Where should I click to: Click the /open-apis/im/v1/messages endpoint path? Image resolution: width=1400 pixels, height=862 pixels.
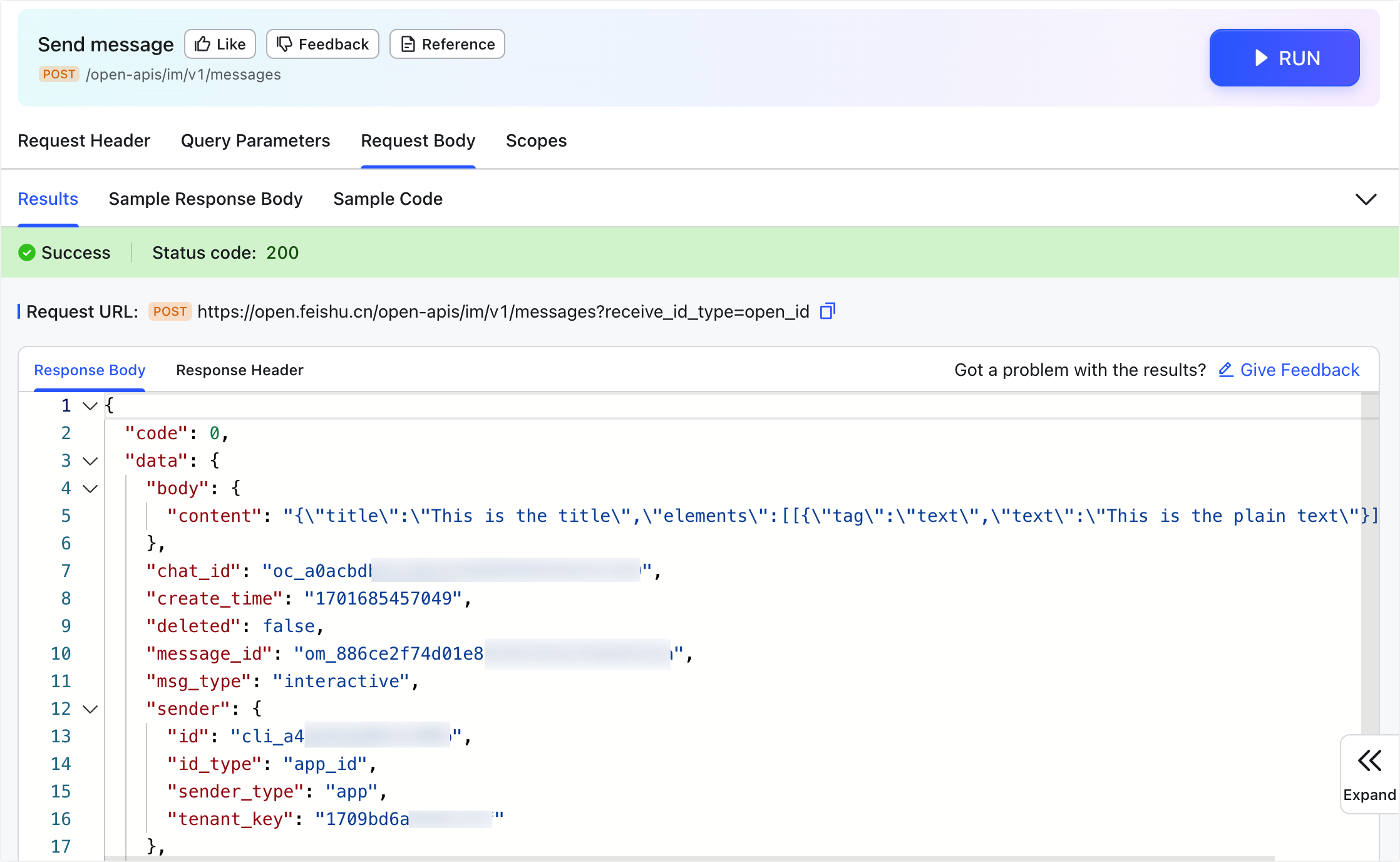point(183,75)
